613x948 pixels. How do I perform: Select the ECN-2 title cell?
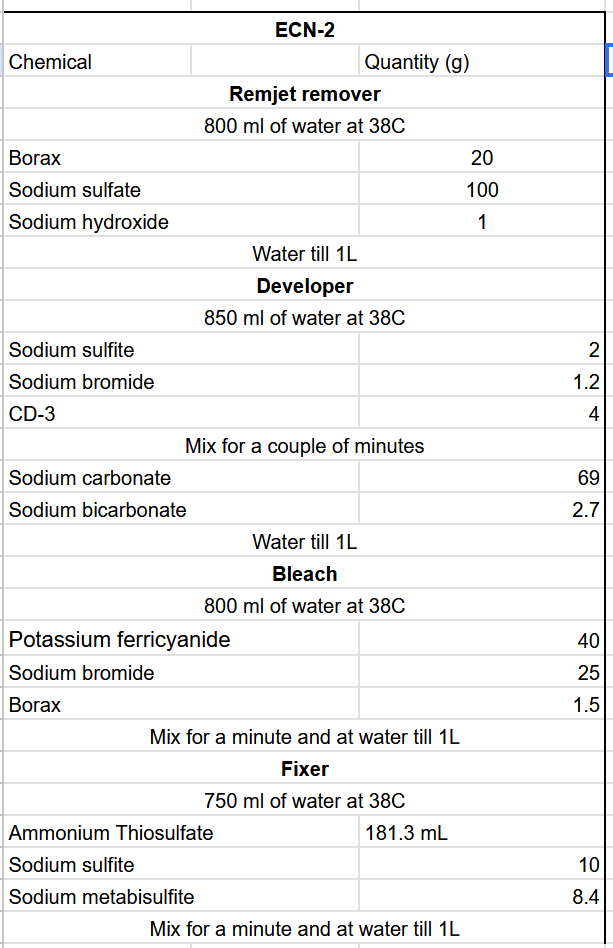304,30
